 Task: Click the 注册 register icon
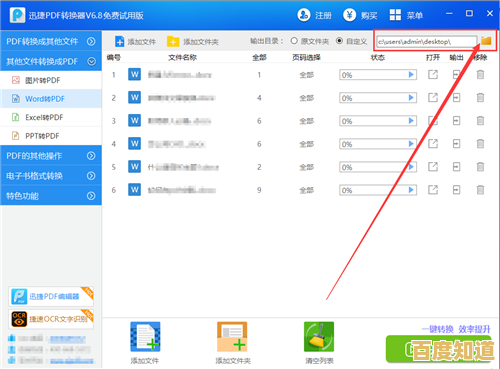coord(304,15)
